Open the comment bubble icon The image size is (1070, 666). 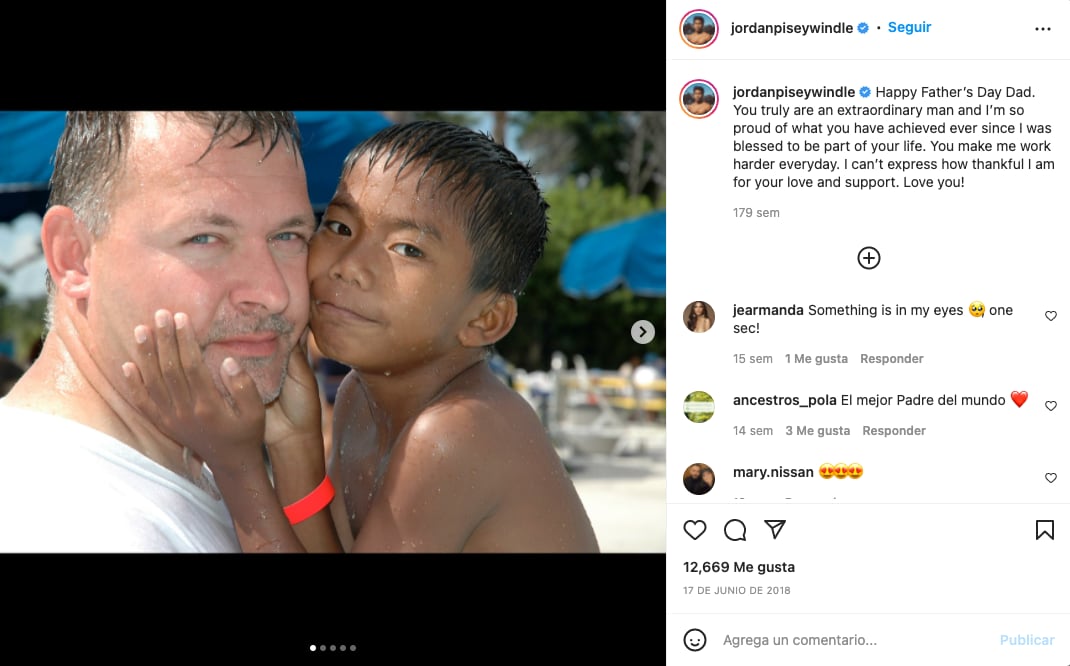point(735,530)
